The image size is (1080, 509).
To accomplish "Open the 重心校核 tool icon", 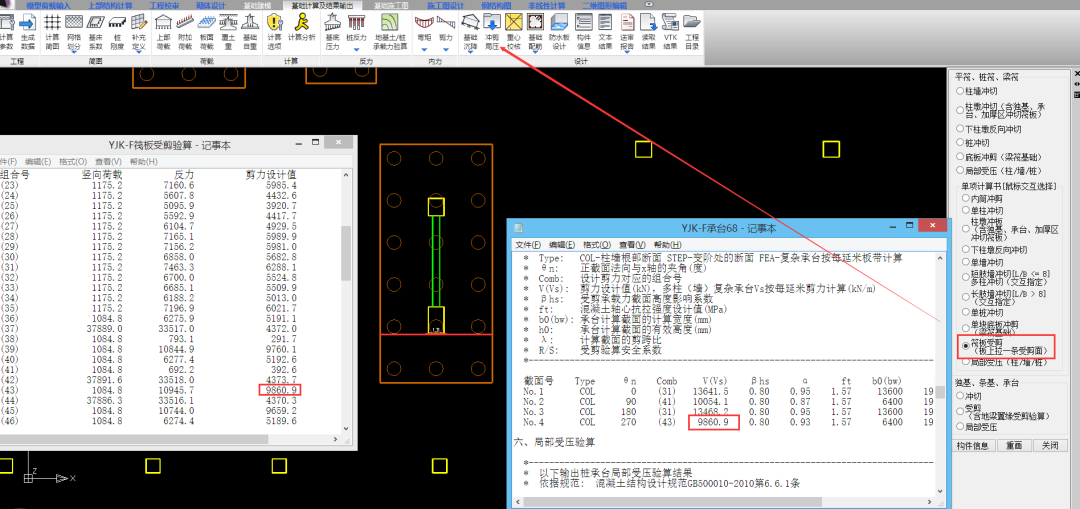I will point(513,31).
